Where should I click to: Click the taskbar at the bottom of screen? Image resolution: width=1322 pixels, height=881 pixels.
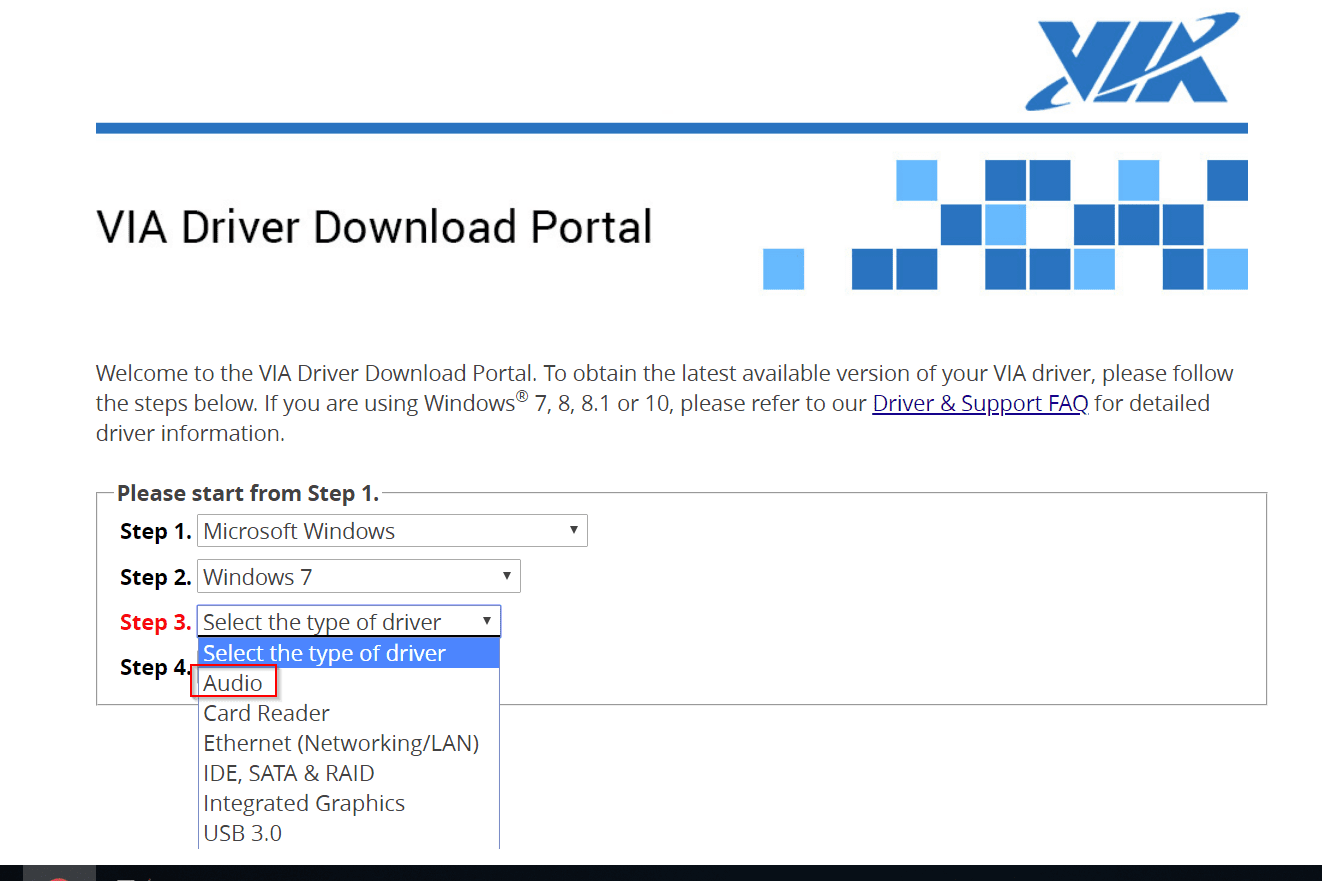click(x=661, y=872)
